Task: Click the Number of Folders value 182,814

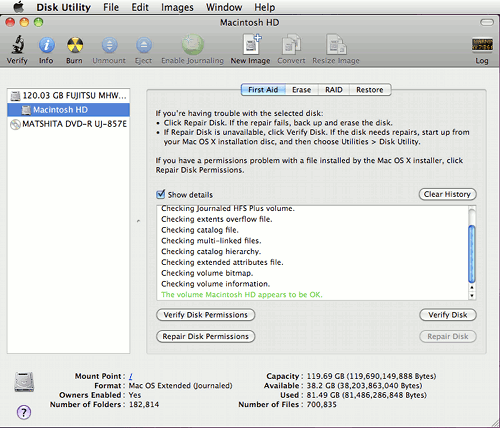Action: click(x=144, y=405)
